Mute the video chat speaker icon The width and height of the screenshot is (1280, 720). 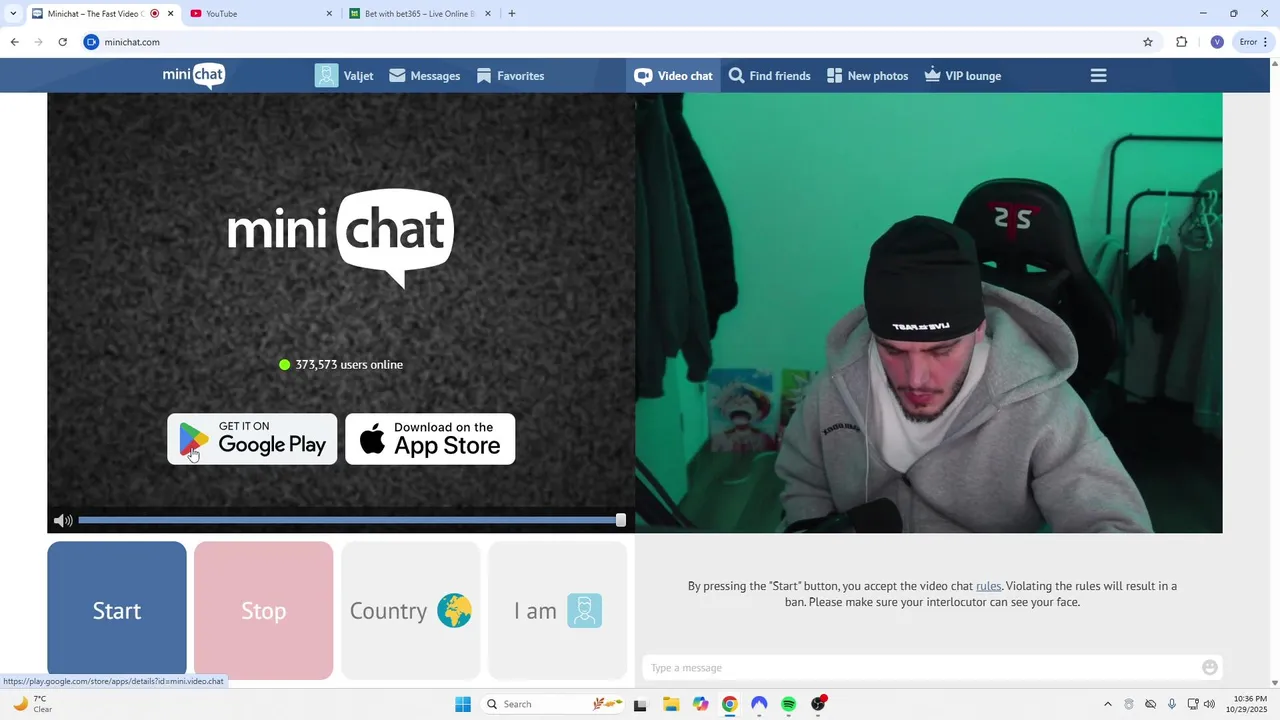[63, 520]
